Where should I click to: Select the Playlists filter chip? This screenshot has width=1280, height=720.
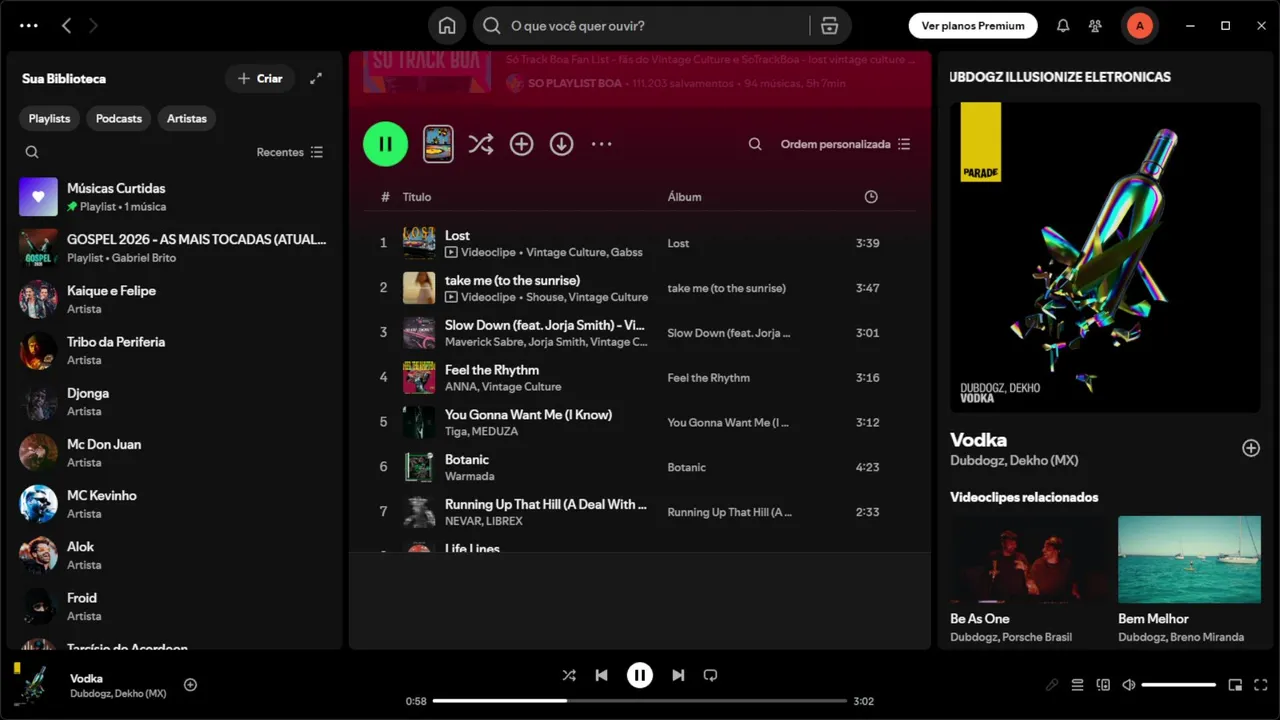pyautogui.click(x=49, y=118)
